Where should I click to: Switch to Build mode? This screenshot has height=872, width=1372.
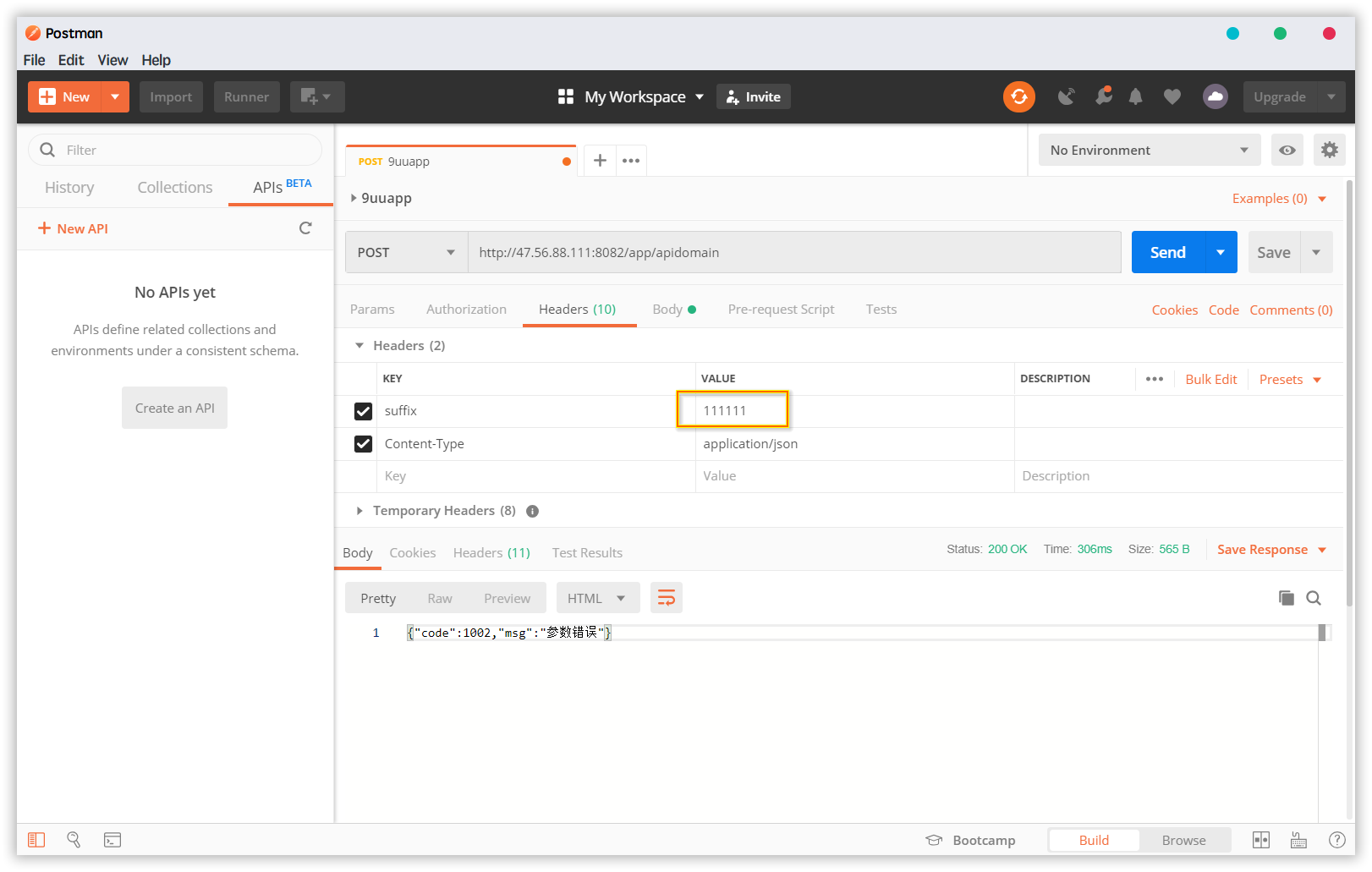(1094, 840)
